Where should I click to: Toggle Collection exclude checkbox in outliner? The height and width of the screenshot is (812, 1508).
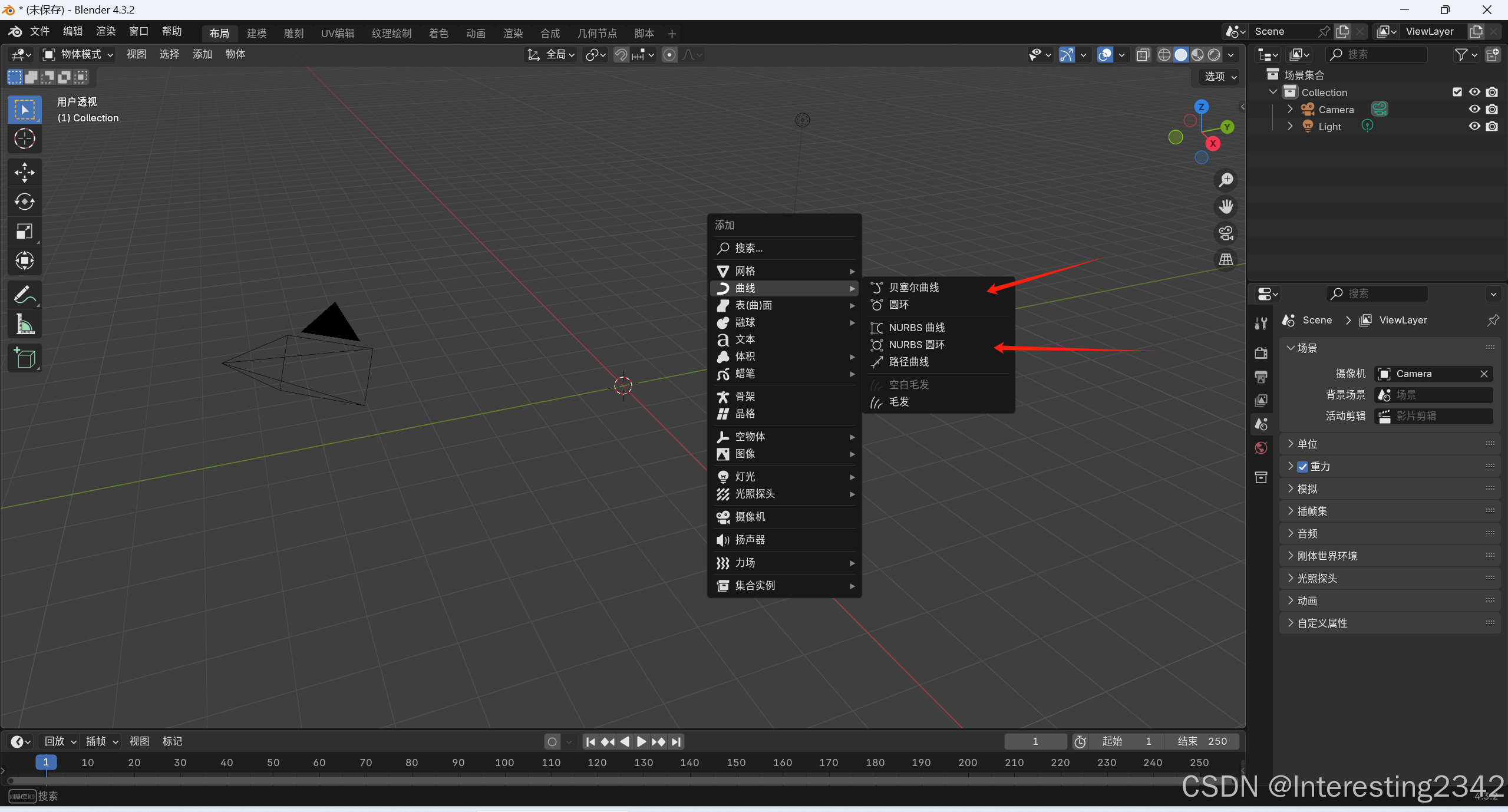pos(1457,92)
